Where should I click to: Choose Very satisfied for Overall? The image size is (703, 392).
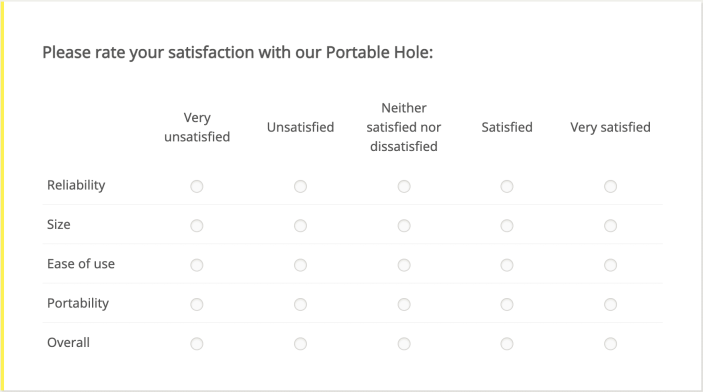click(610, 344)
